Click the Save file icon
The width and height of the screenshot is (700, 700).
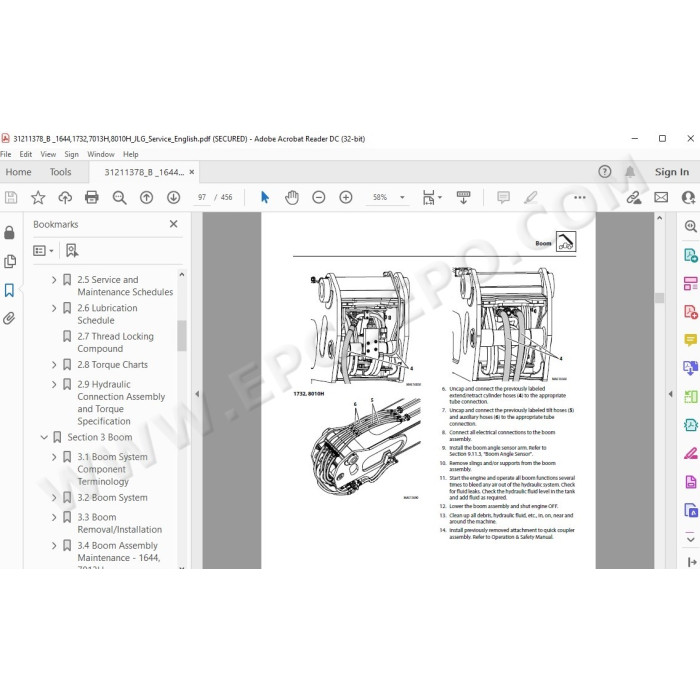11,197
